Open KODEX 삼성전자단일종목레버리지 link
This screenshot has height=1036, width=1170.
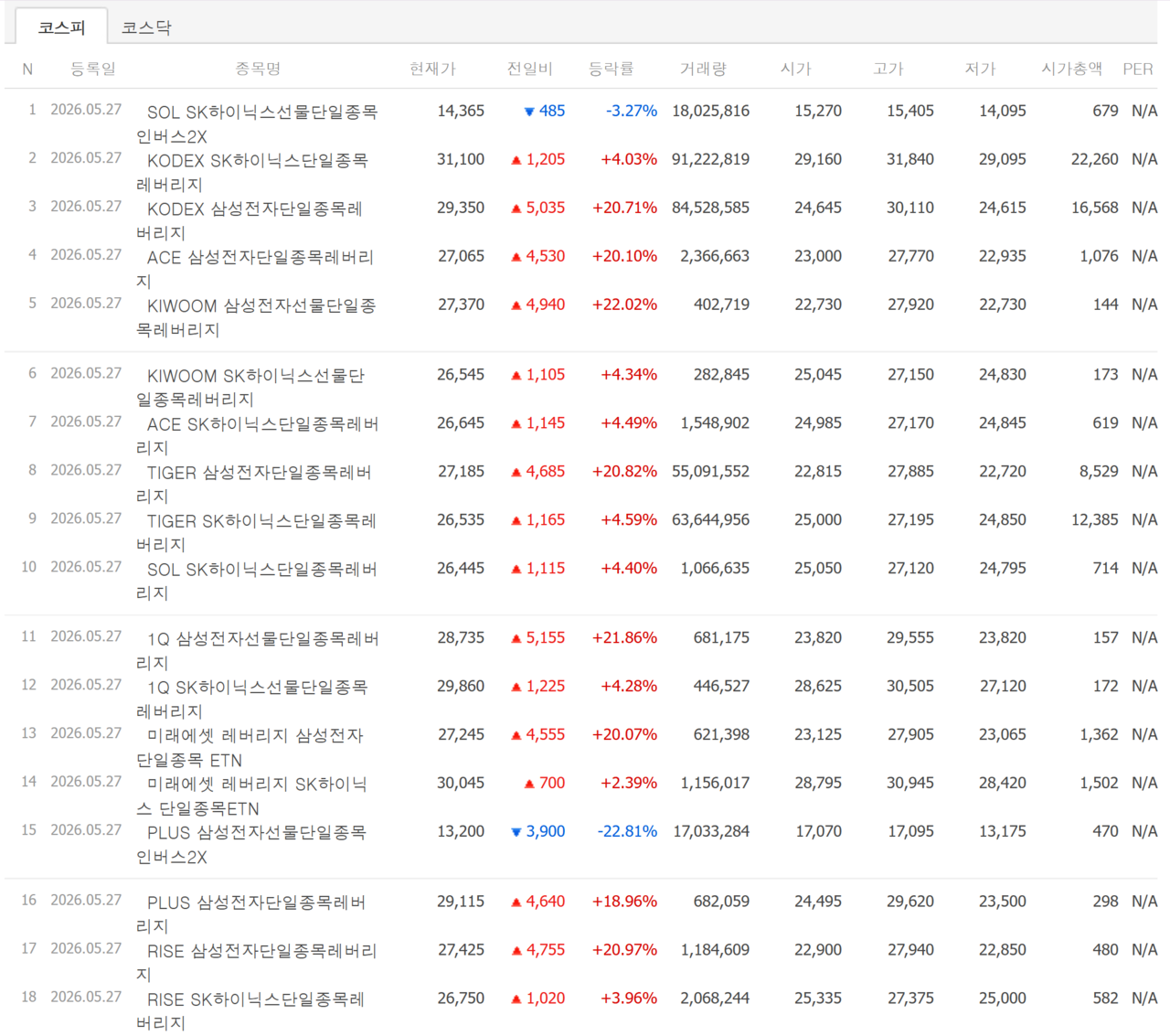(x=250, y=221)
